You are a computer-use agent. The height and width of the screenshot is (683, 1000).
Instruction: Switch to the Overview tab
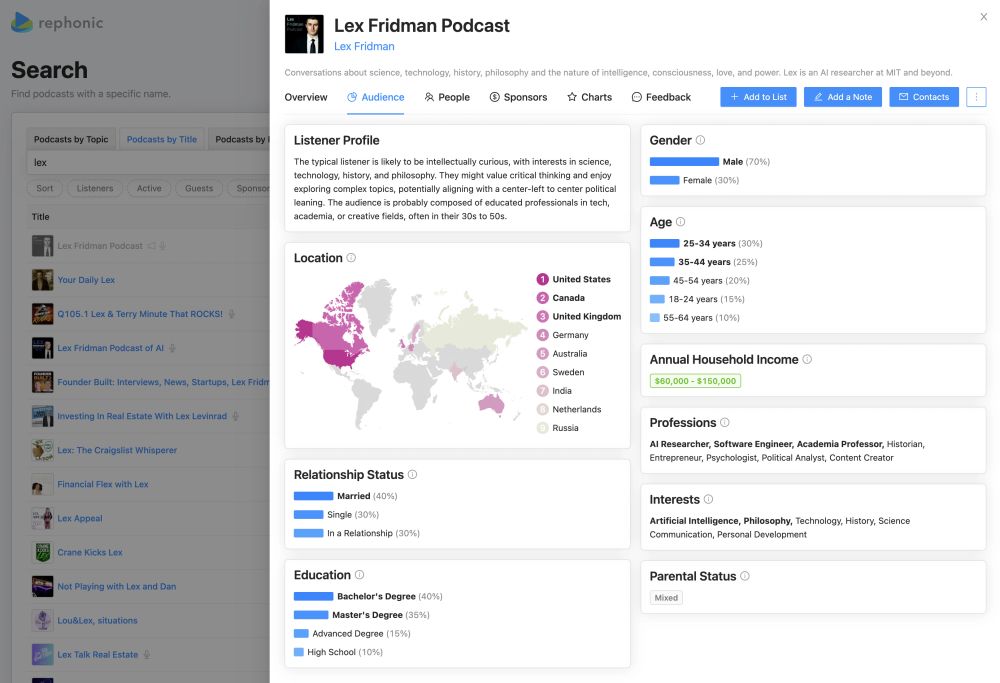click(305, 97)
